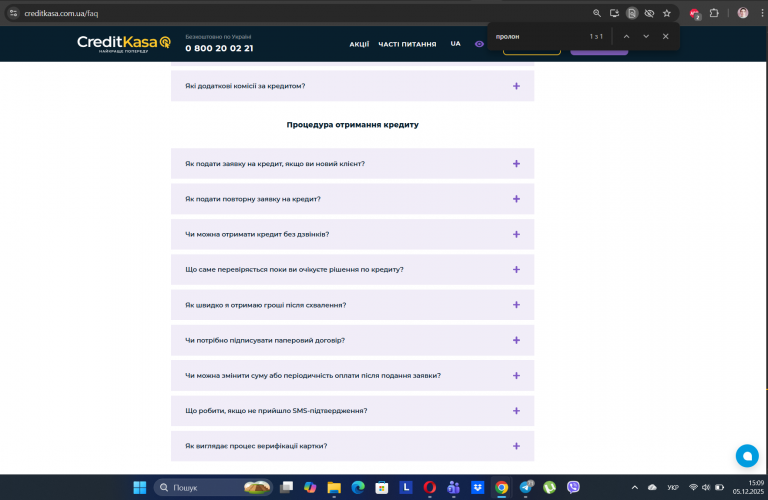Launch Opera browser from taskbar

[x=430, y=487]
